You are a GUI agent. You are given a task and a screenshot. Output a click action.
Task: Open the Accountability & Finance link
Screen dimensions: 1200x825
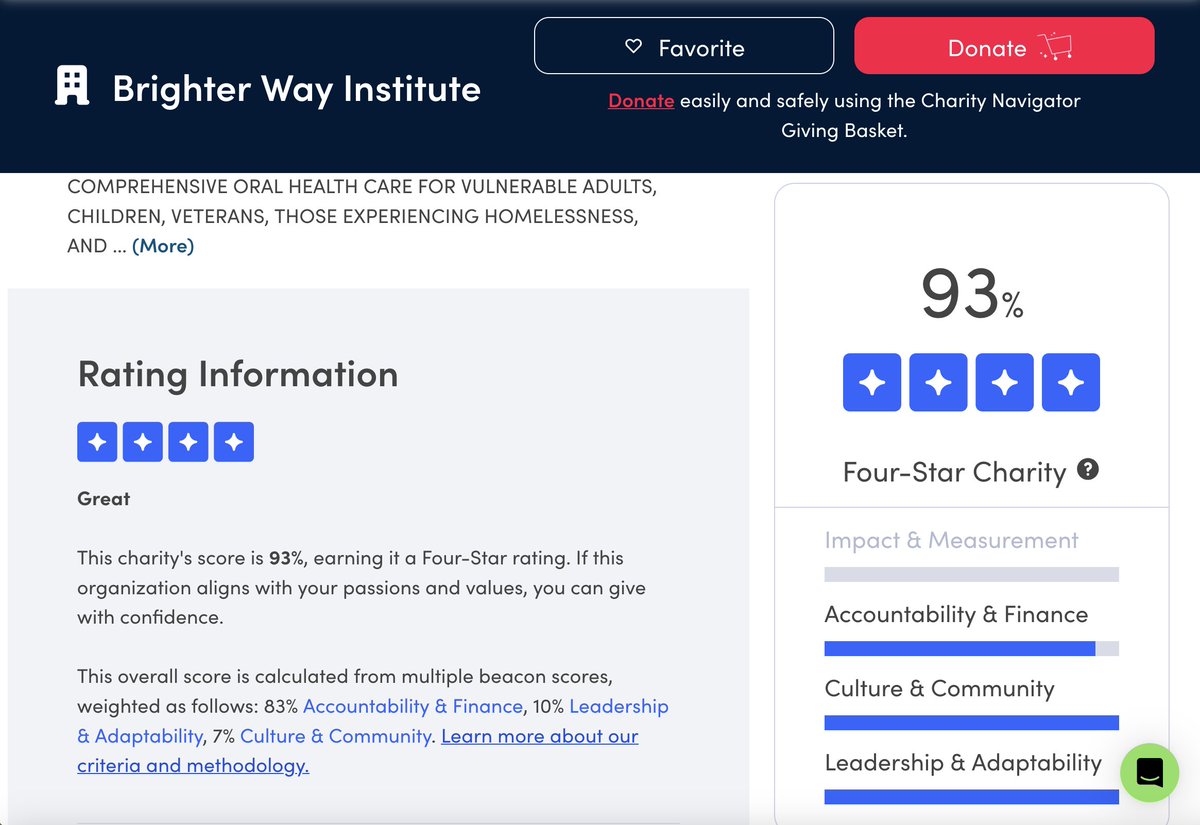[x=413, y=706]
